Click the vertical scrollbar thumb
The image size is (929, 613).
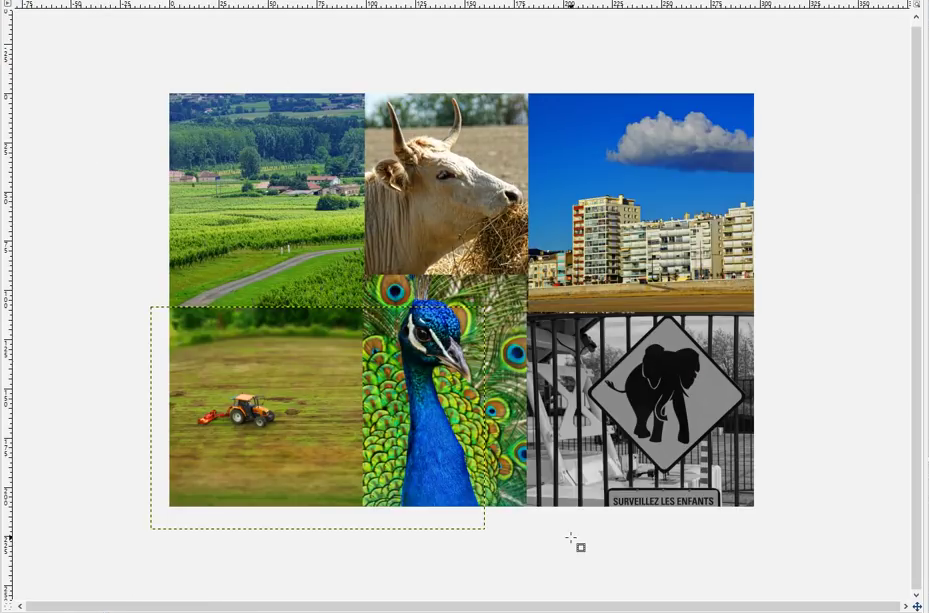pos(917,300)
